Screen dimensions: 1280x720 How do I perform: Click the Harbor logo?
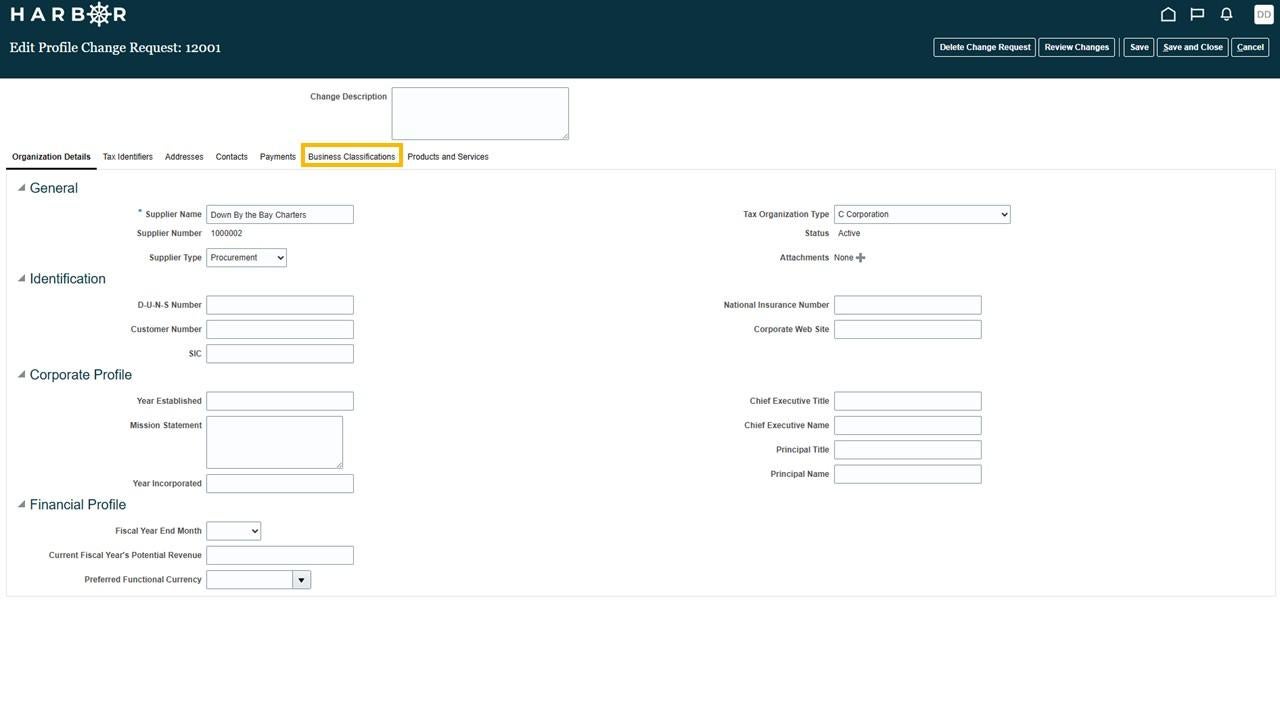[68, 14]
